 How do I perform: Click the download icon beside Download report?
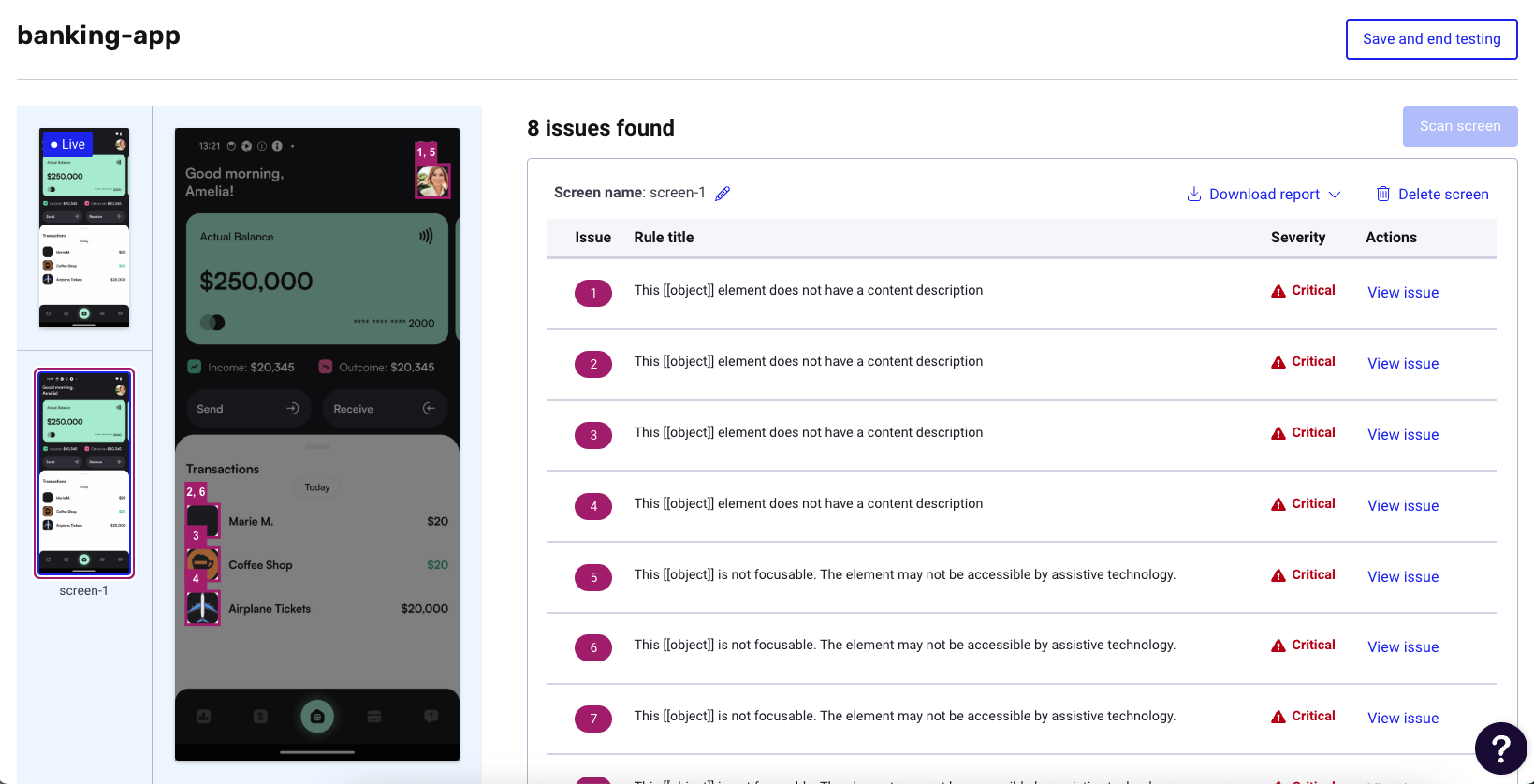(1193, 194)
